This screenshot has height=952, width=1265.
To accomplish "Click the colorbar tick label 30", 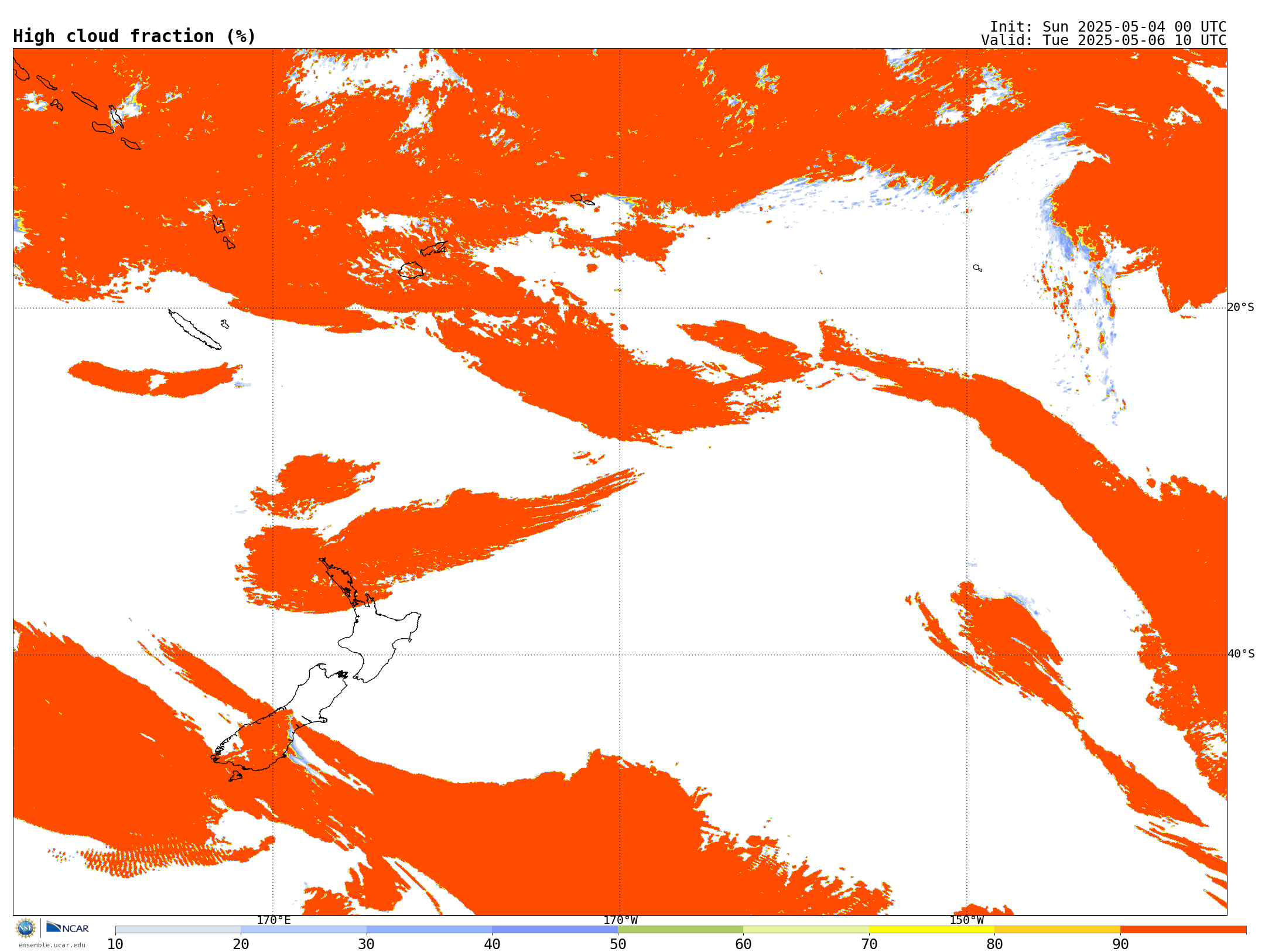I will [x=367, y=944].
